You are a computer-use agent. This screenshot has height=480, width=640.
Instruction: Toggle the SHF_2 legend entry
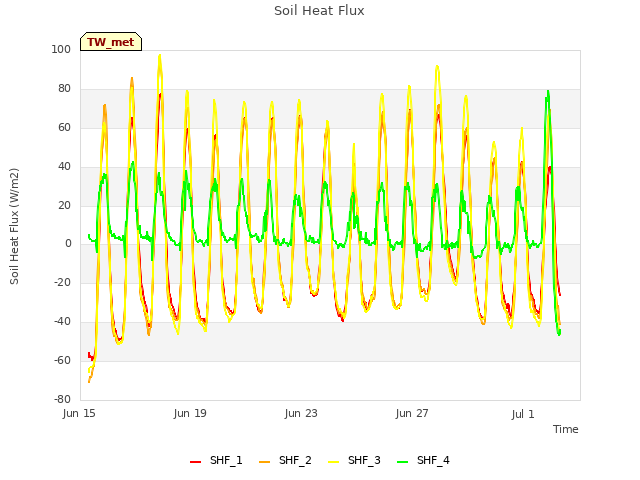tap(285, 461)
